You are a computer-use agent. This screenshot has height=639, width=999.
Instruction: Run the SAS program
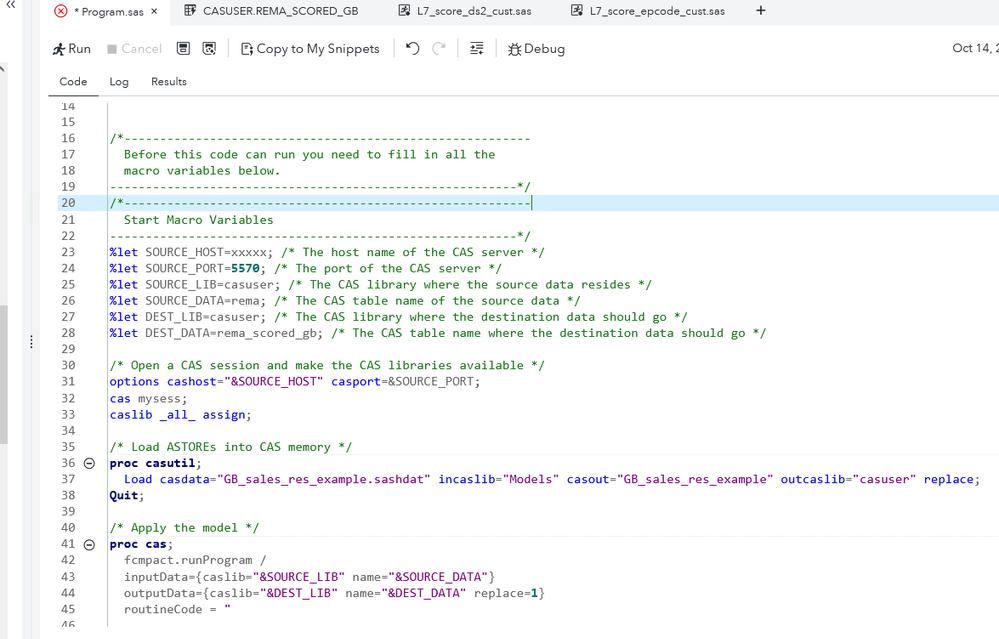click(71, 49)
